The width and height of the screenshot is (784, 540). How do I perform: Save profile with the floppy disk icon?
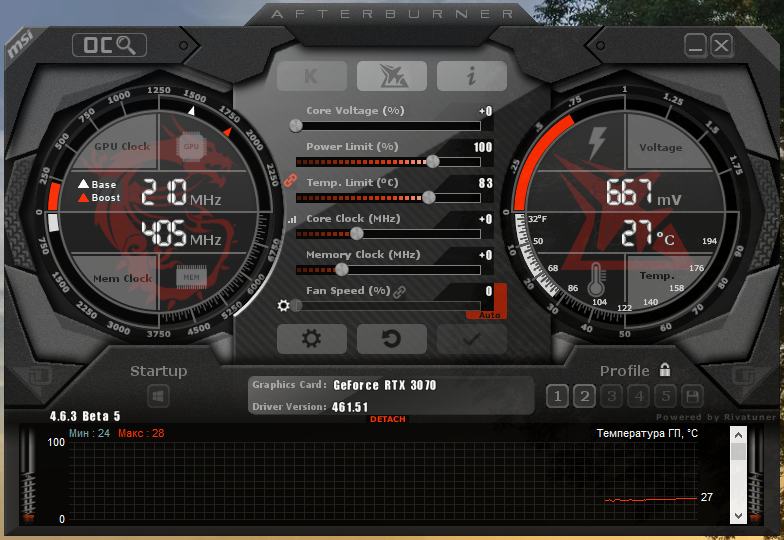click(x=692, y=397)
